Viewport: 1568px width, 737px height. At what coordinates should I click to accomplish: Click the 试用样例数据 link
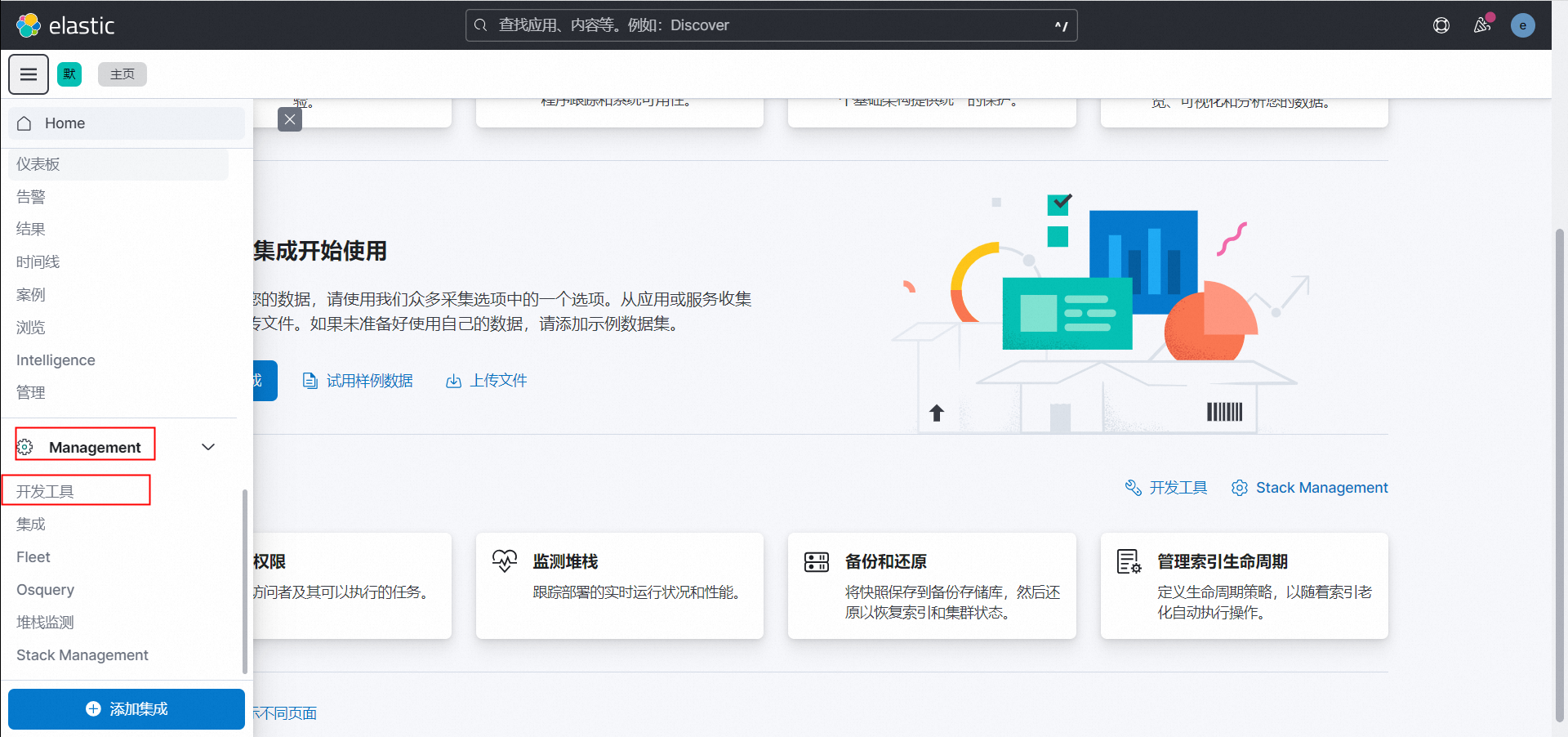370,381
